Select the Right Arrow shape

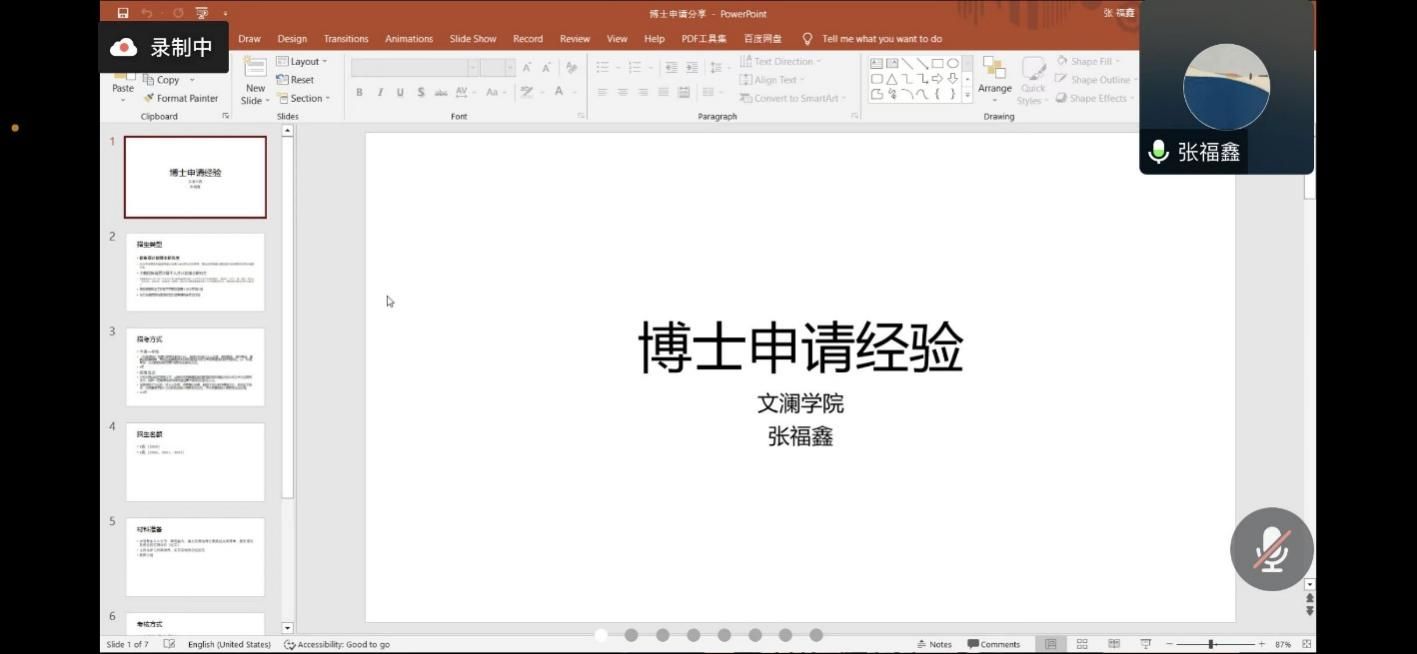(937, 79)
